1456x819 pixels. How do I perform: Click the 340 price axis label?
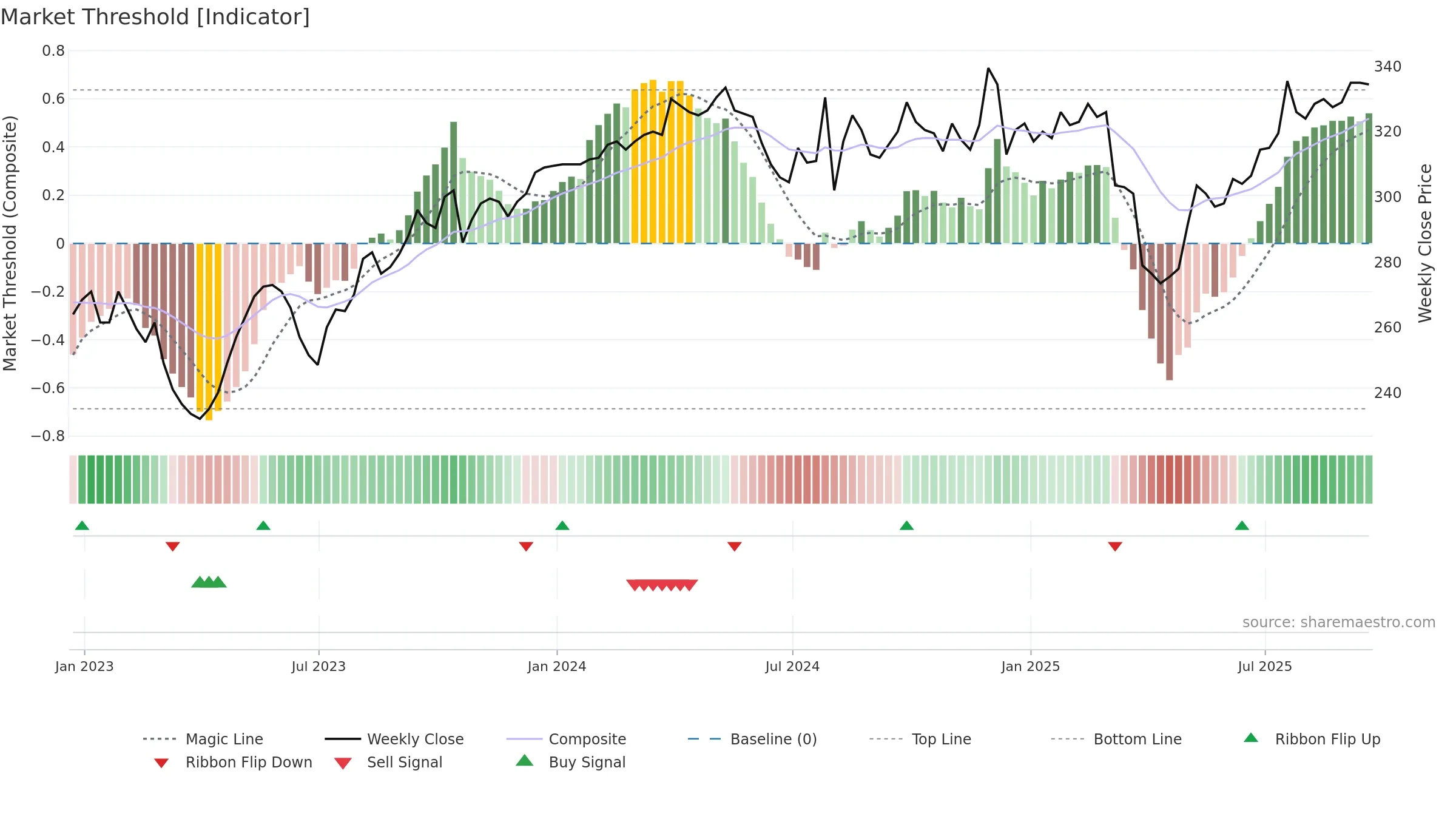point(1388,67)
